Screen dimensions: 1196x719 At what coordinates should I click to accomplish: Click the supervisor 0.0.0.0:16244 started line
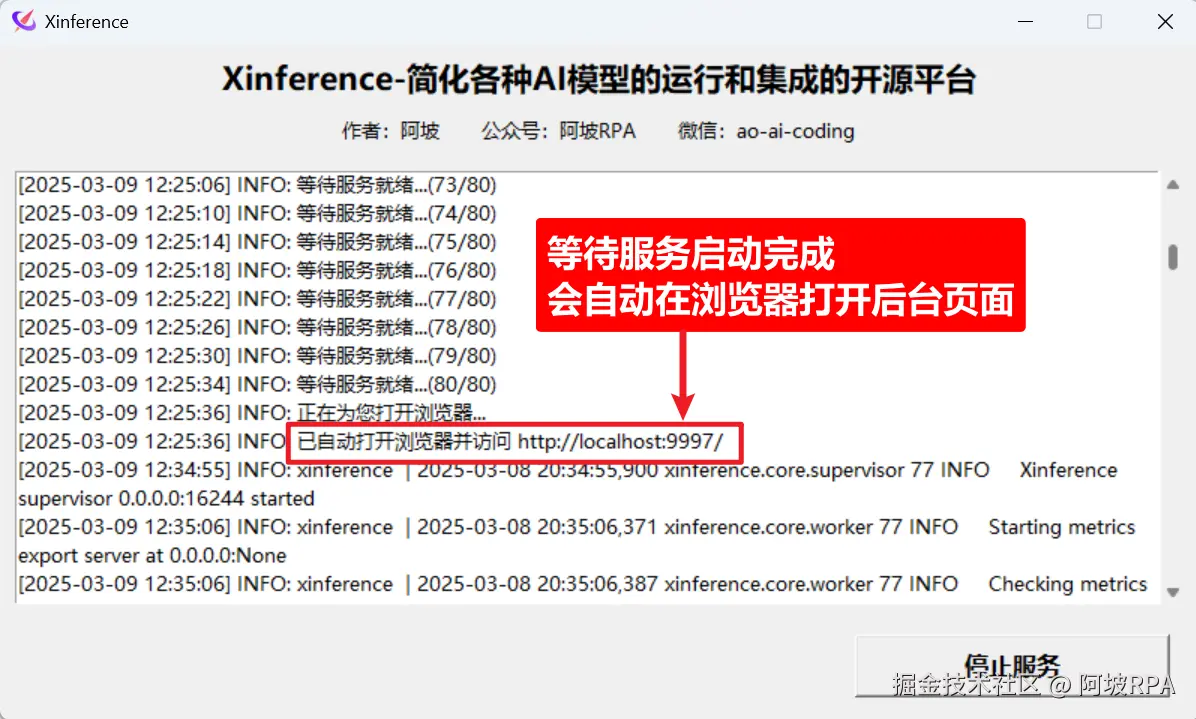(x=166, y=499)
